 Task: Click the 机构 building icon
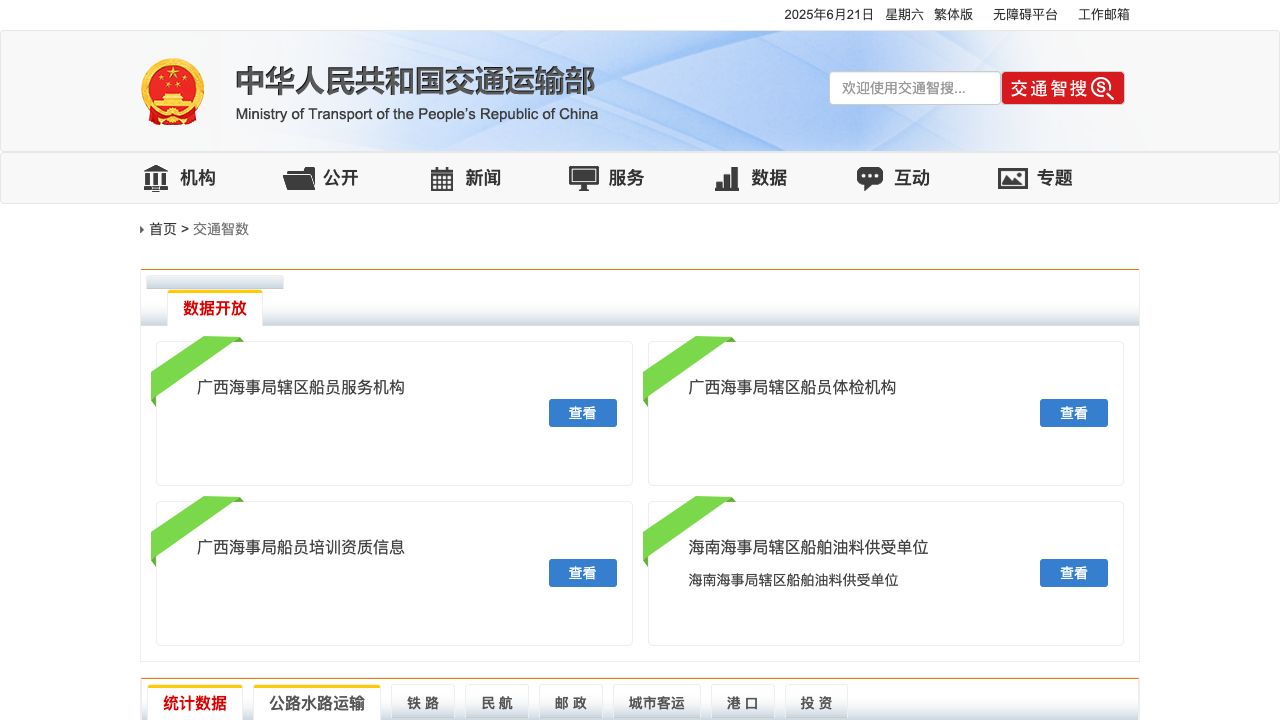pos(156,178)
